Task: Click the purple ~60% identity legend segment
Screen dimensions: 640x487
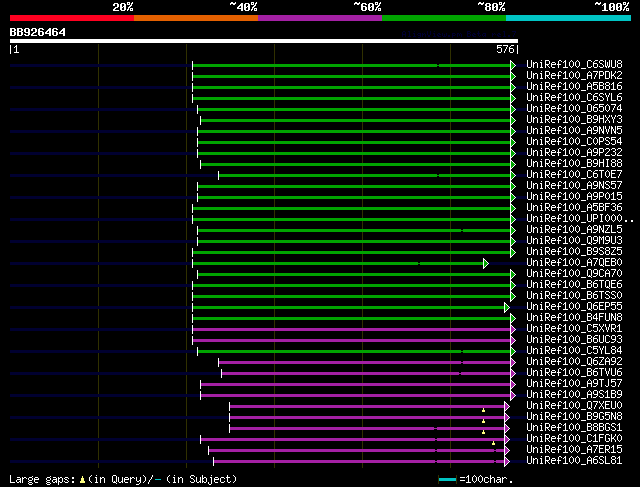Action: [320, 18]
